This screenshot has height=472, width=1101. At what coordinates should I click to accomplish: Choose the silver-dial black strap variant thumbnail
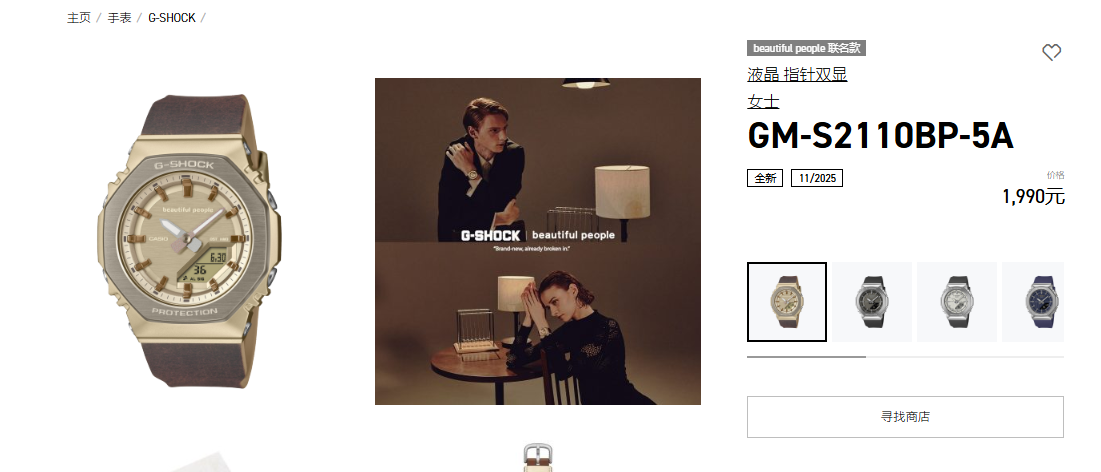click(x=956, y=302)
